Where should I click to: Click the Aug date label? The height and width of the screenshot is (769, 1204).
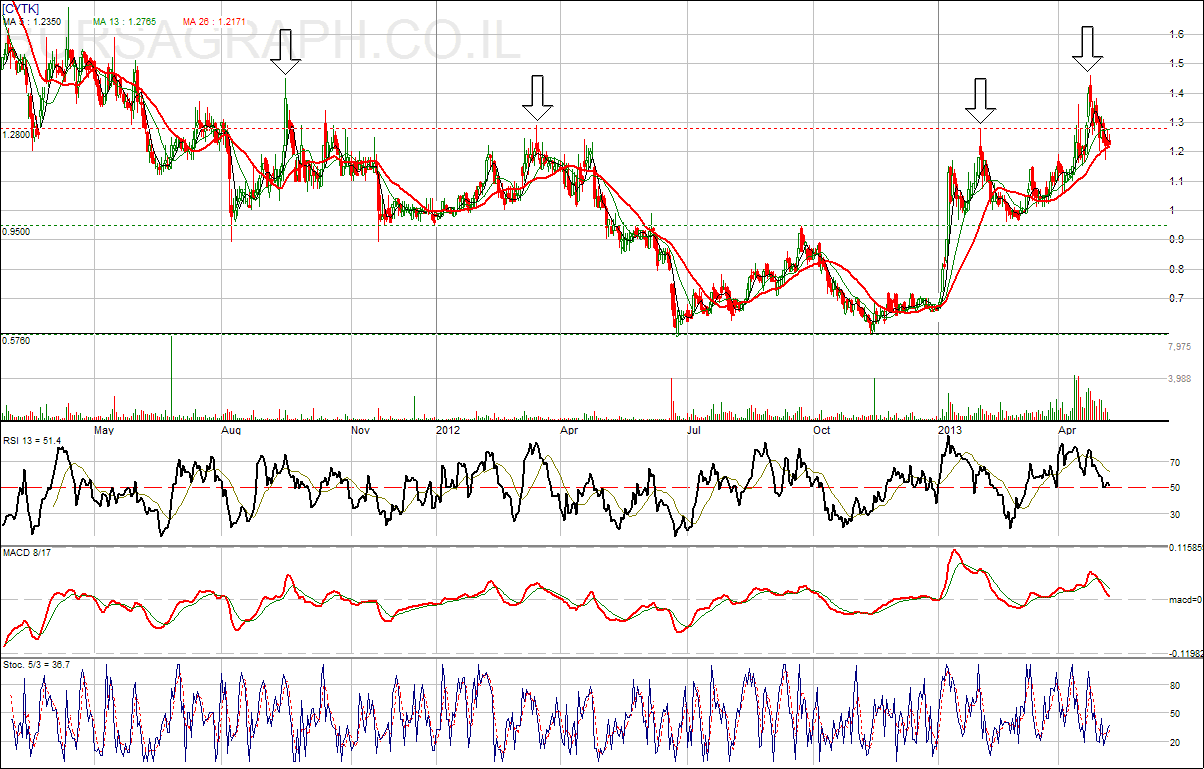[x=231, y=431]
